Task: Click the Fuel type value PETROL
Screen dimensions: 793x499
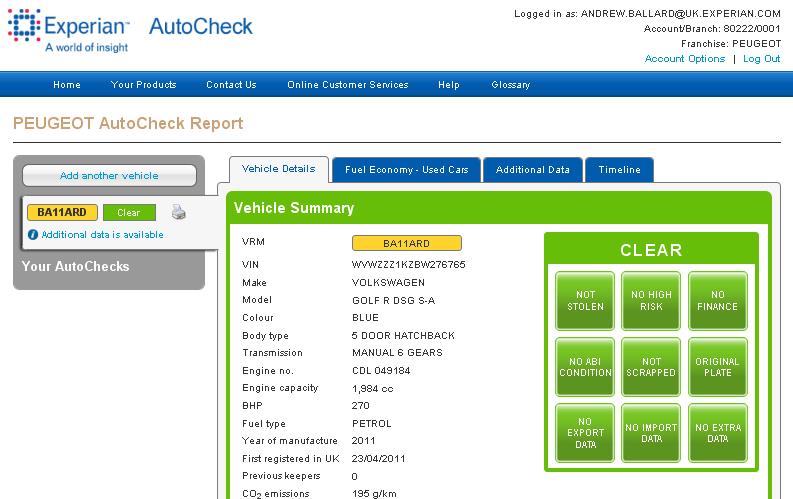Action: (372, 423)
